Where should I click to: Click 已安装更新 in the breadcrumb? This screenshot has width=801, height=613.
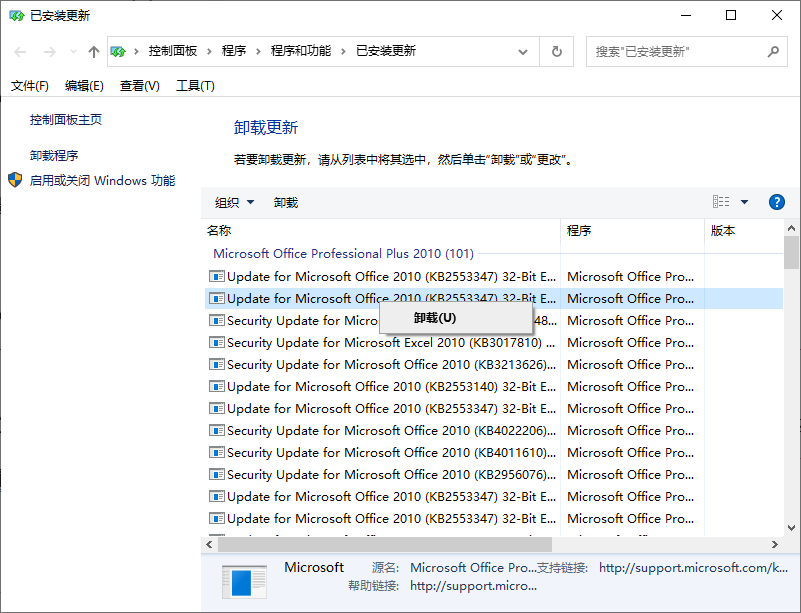click(386, 51)
